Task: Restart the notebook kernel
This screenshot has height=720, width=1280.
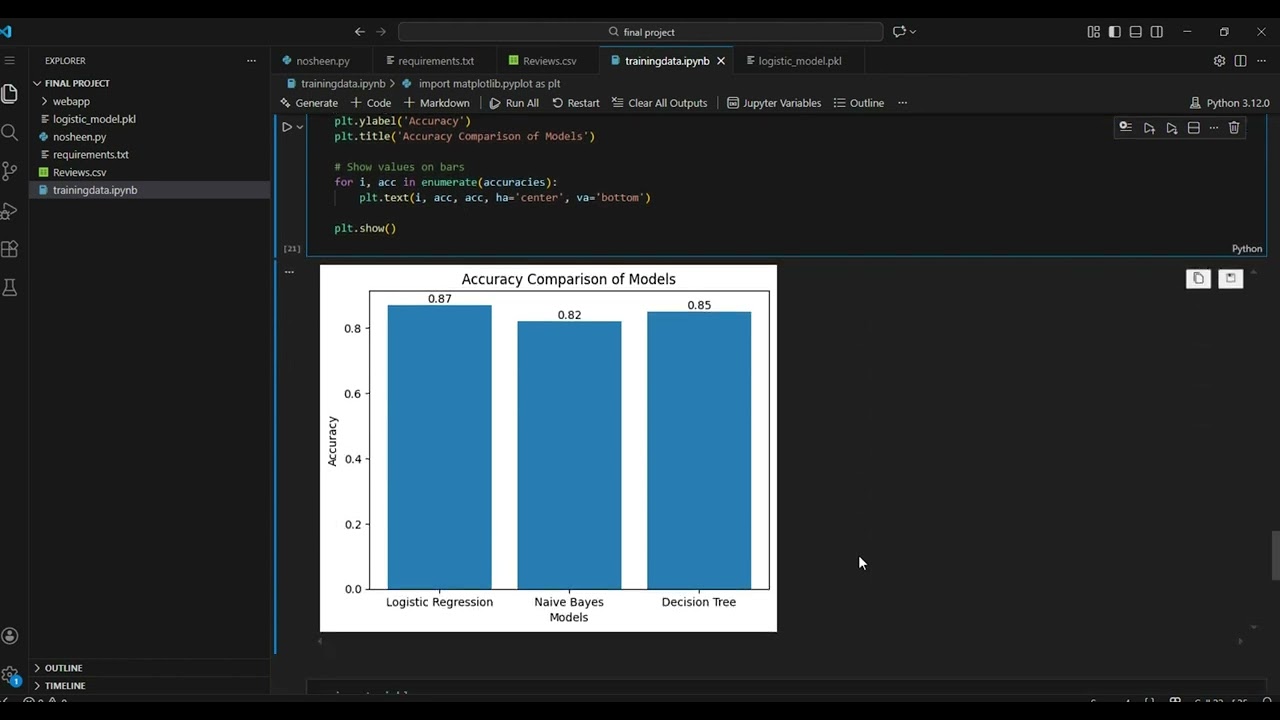Action: (x=576, y=103)
